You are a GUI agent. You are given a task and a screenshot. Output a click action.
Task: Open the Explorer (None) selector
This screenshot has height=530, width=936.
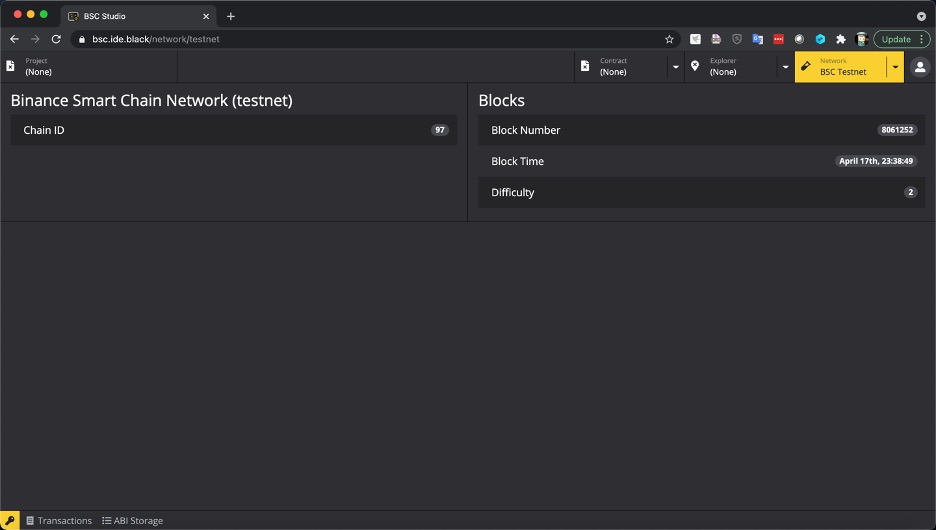731,66
